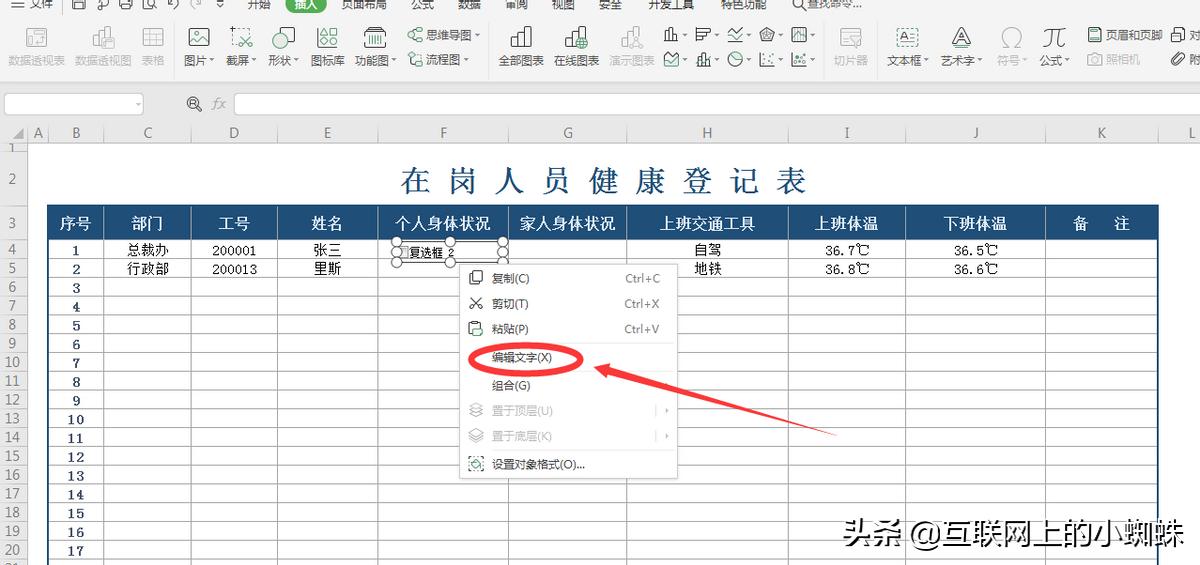Open 全部图表 all charts dialog
Image resolution: width=1200 pixels, height=565 pixels.
click(521, 46)
